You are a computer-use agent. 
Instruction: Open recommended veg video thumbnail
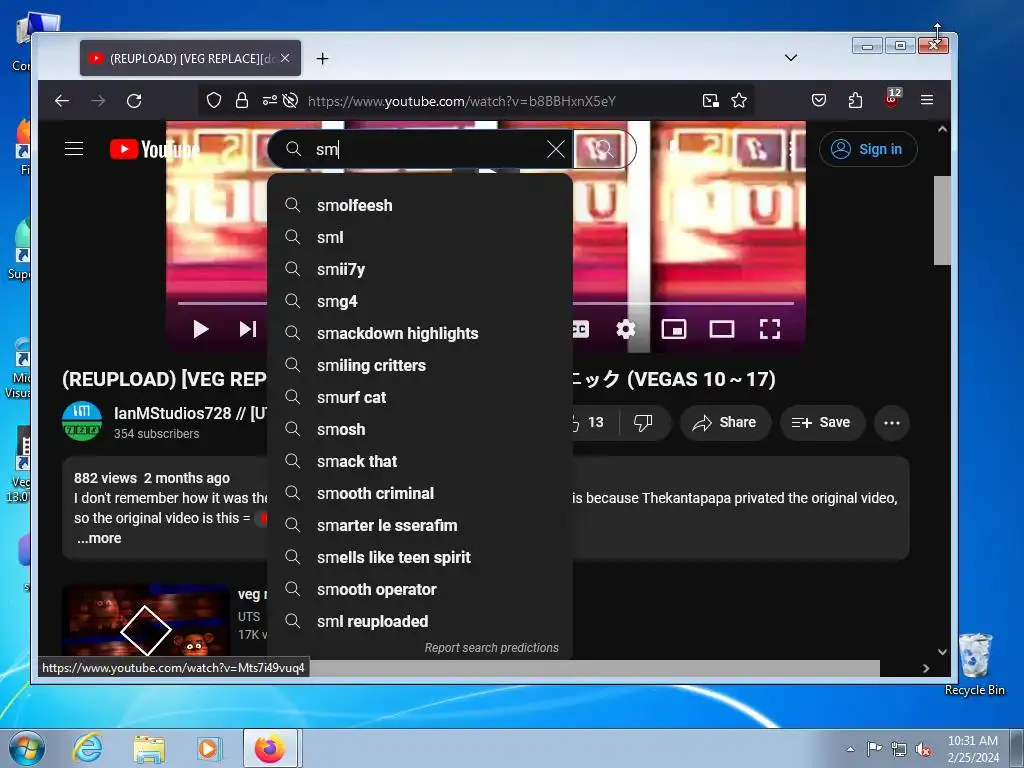click(146, 620)
